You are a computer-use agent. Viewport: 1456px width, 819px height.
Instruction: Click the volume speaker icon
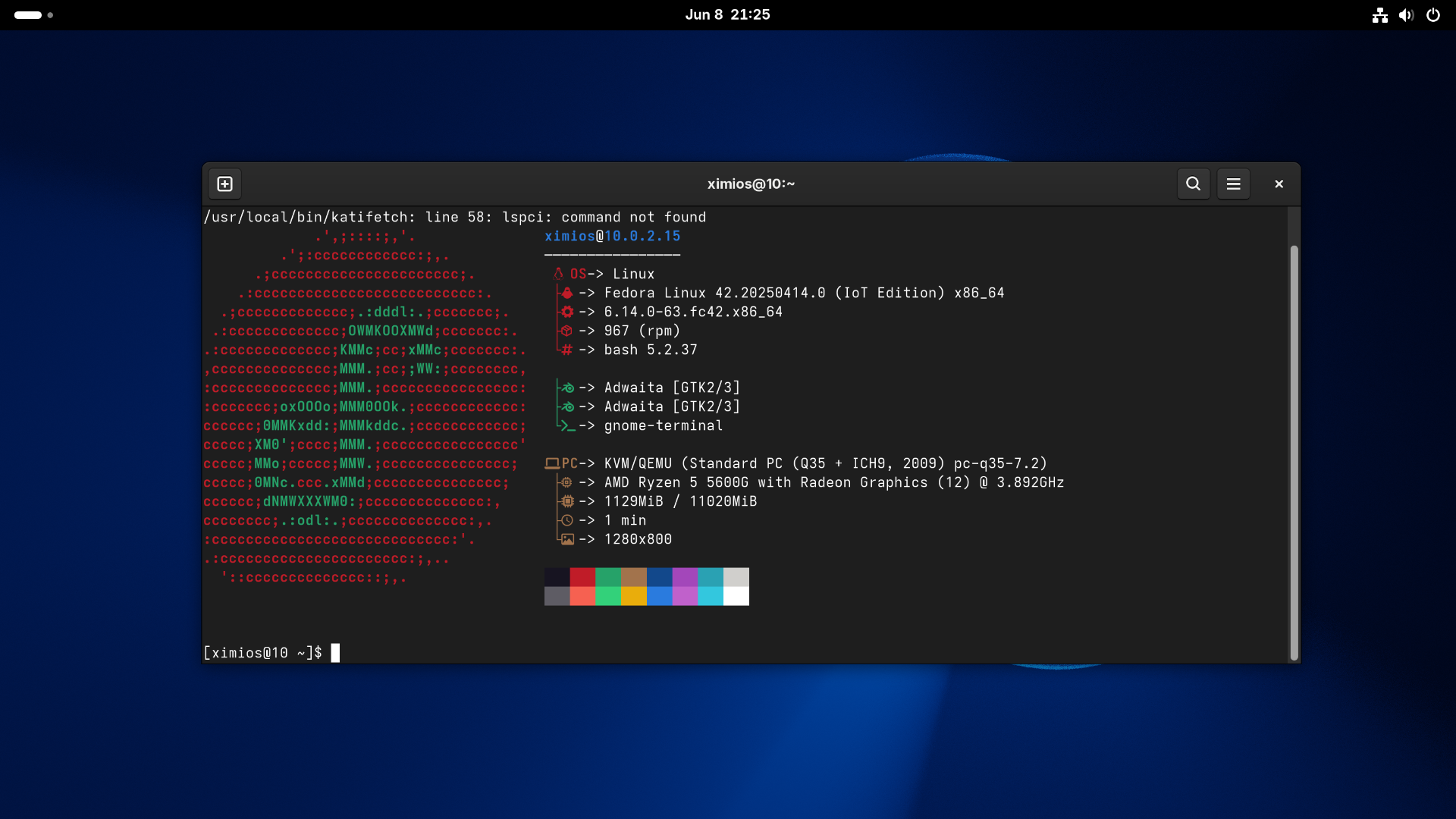tap(1406, 15)
